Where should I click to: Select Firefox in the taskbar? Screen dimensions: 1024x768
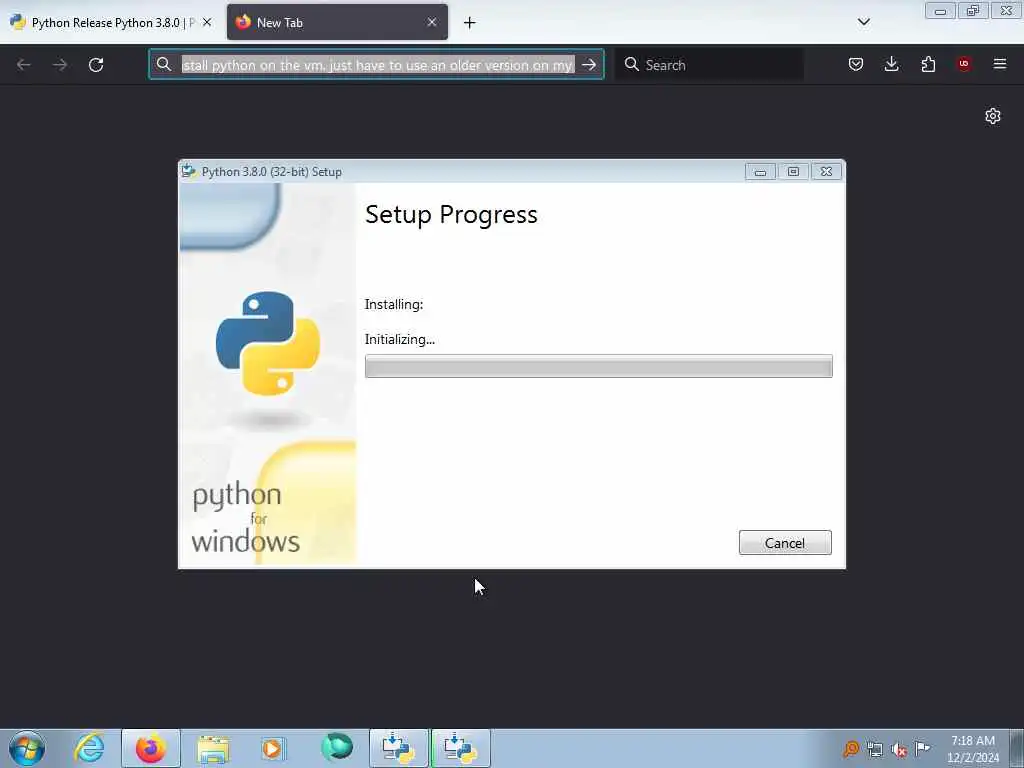coord(151,748)
